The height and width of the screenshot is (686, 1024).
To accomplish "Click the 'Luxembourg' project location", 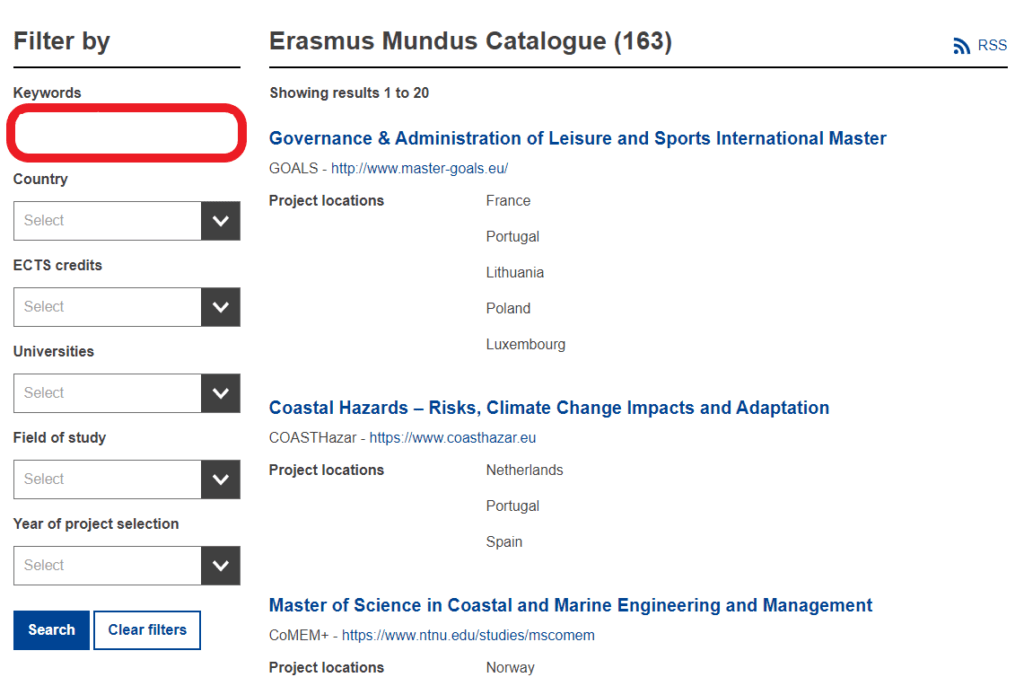I will pos(526,344).
